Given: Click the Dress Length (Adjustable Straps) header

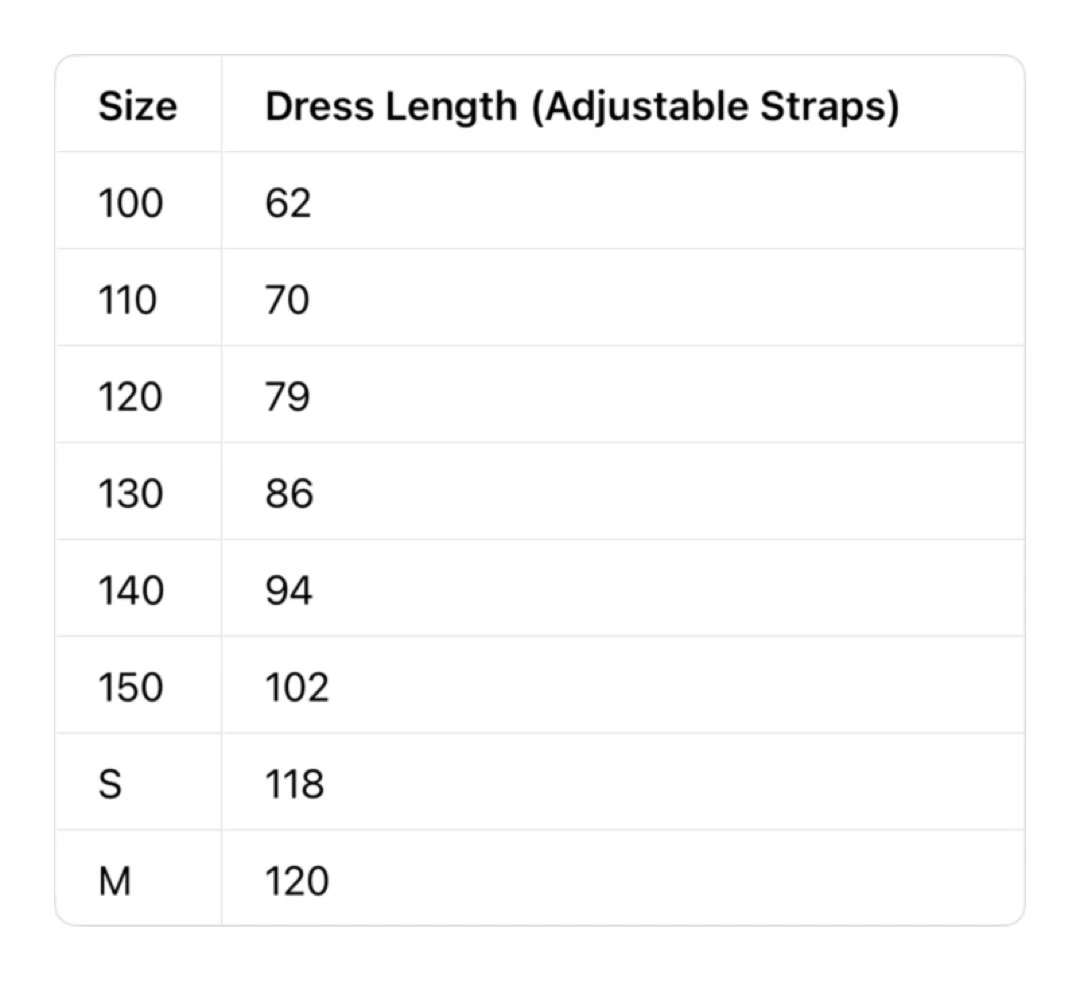Looking at the screenshot, I should [x=582, y=107].
